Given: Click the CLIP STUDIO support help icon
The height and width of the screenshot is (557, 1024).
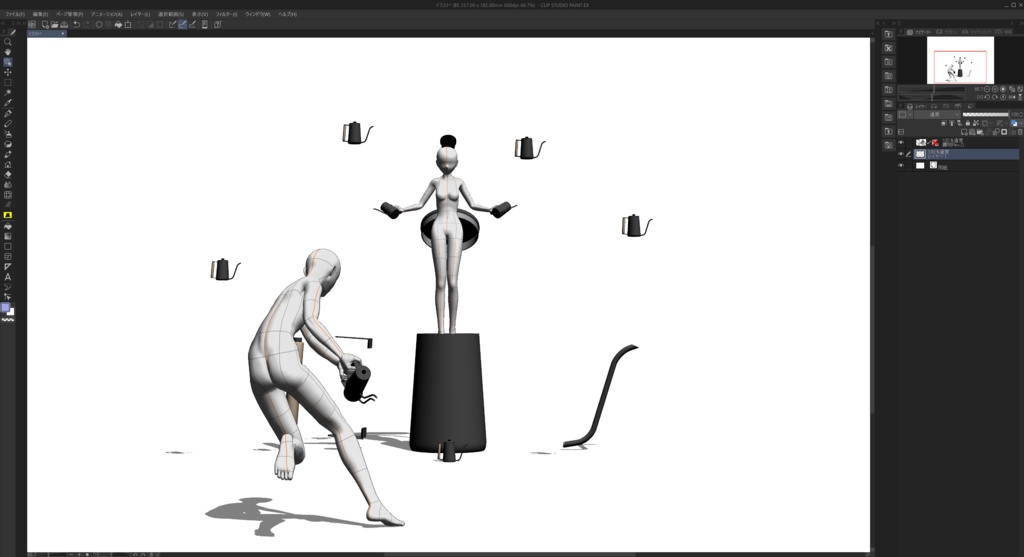Looking at the screenshot, I should (x=217, y=24).
